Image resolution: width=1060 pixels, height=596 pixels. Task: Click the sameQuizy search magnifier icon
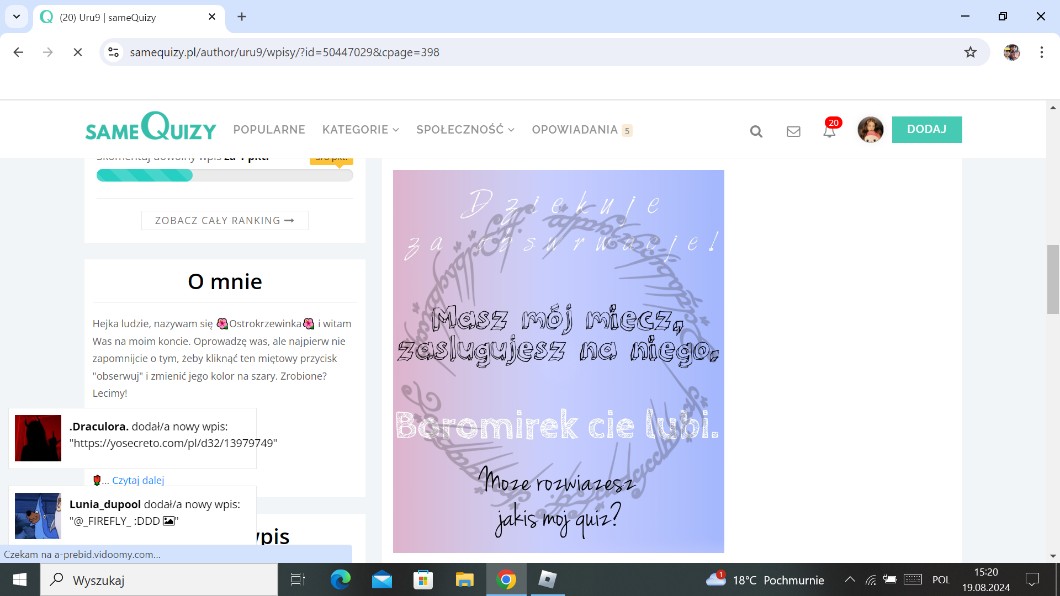[756, 131]
